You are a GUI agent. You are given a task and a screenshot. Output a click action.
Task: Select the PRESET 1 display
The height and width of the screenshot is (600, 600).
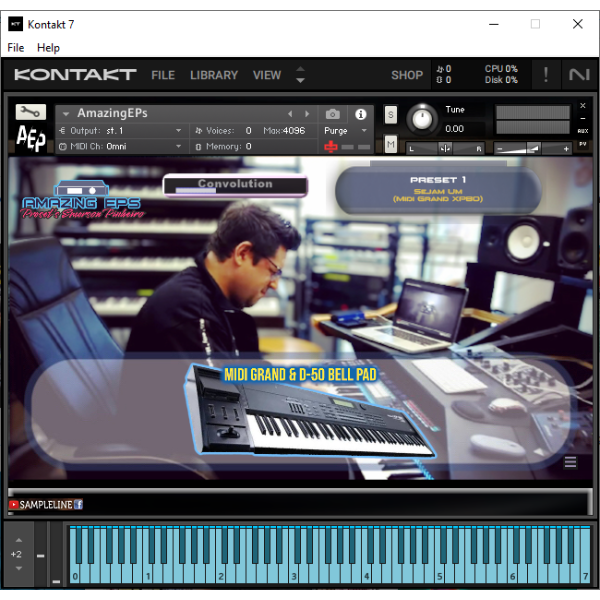pos(439,189)
